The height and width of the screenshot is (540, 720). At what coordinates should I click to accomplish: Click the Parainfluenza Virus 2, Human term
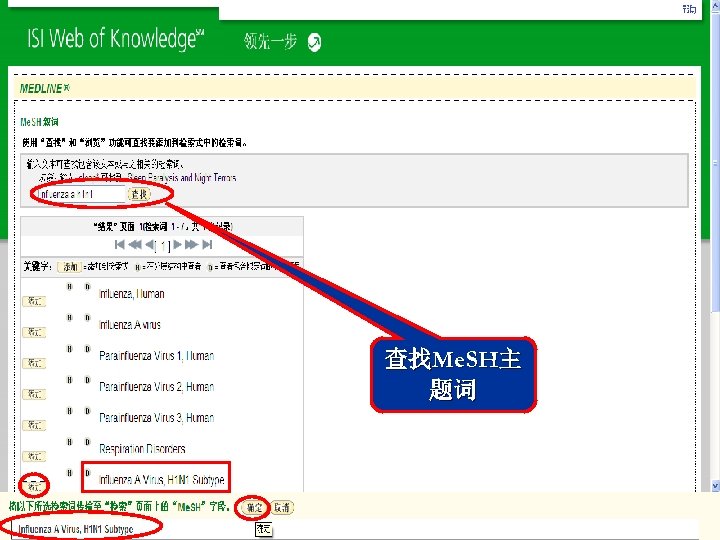[157, 387]
